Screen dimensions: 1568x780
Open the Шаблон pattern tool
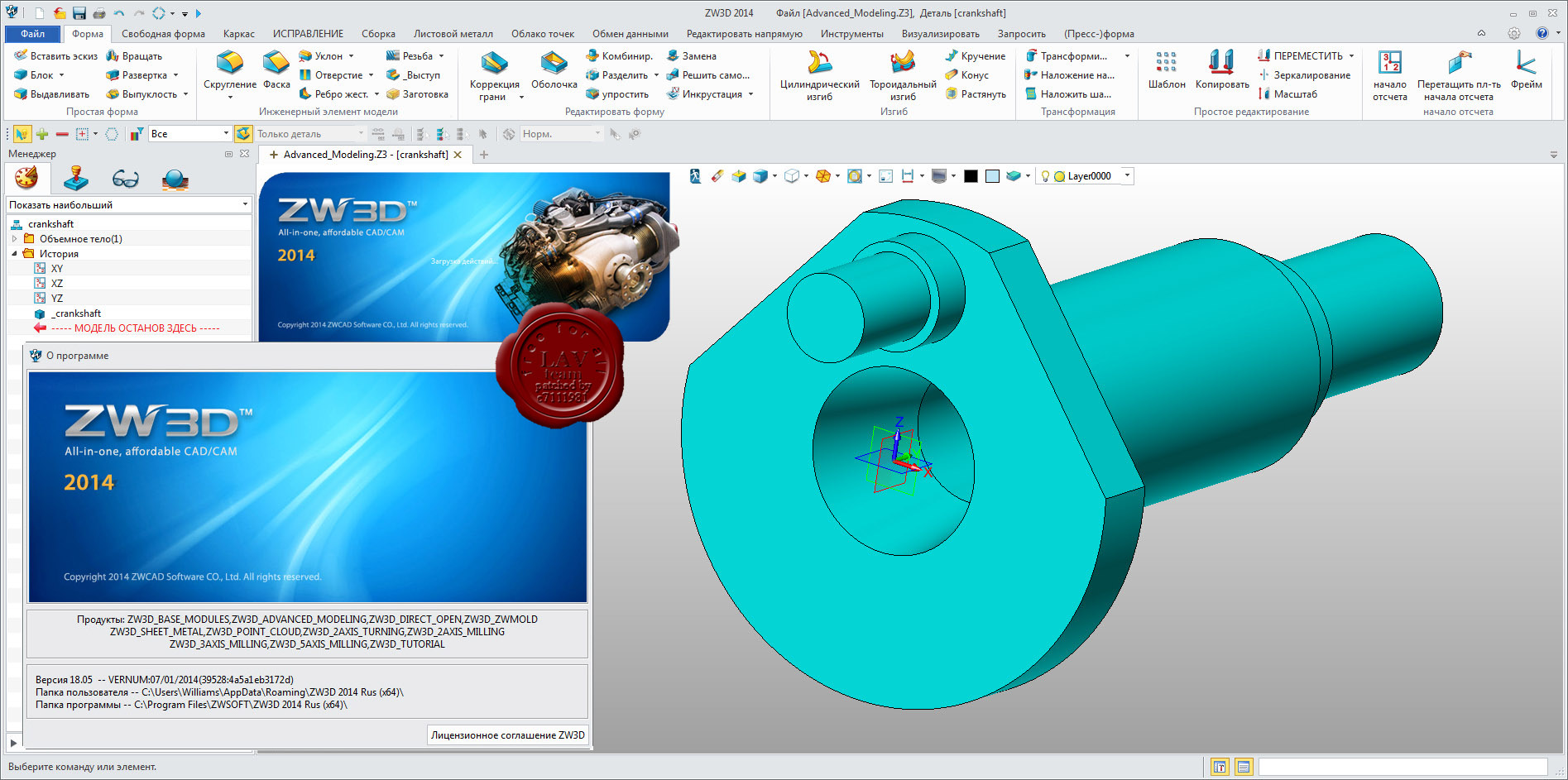coord(1167,69)
